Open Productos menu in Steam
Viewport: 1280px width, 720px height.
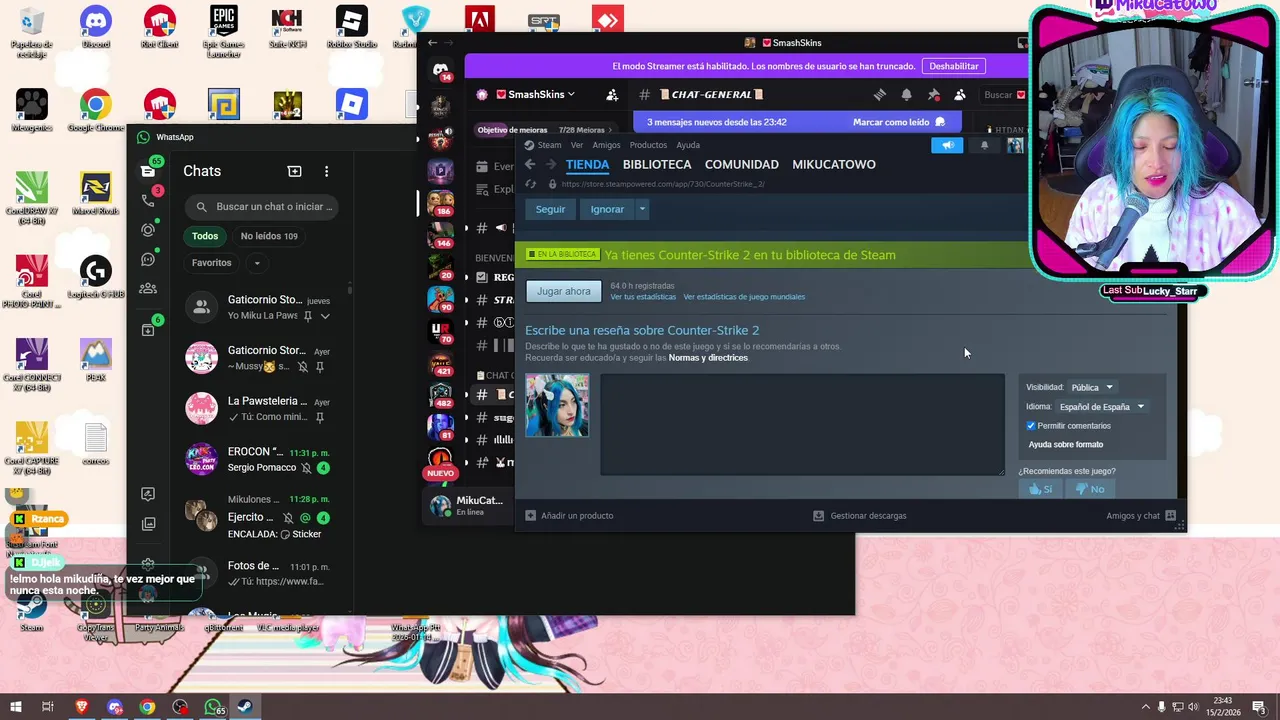[648, 145]
